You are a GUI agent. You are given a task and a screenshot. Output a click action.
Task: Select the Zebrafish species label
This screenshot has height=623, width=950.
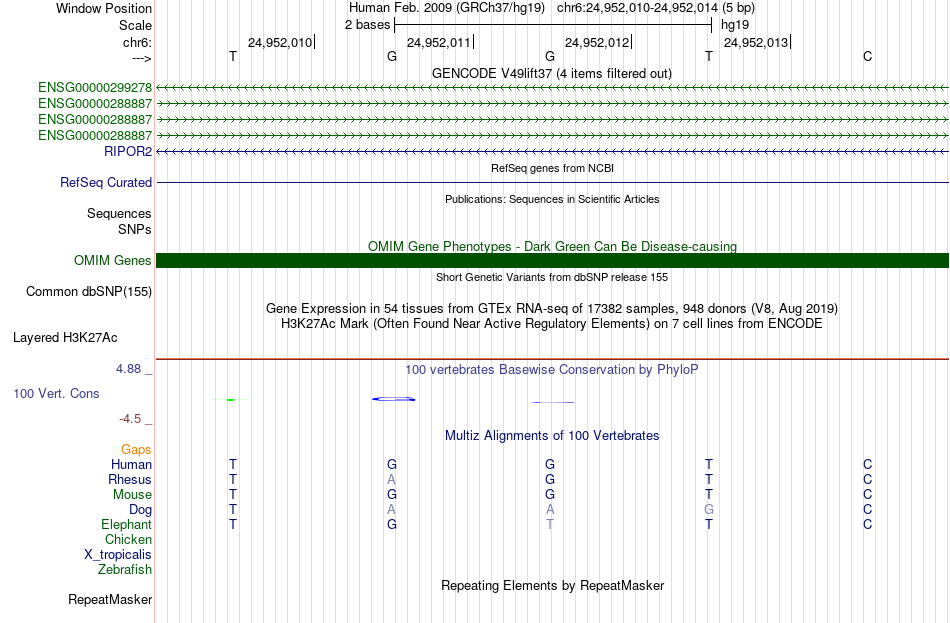125,570
